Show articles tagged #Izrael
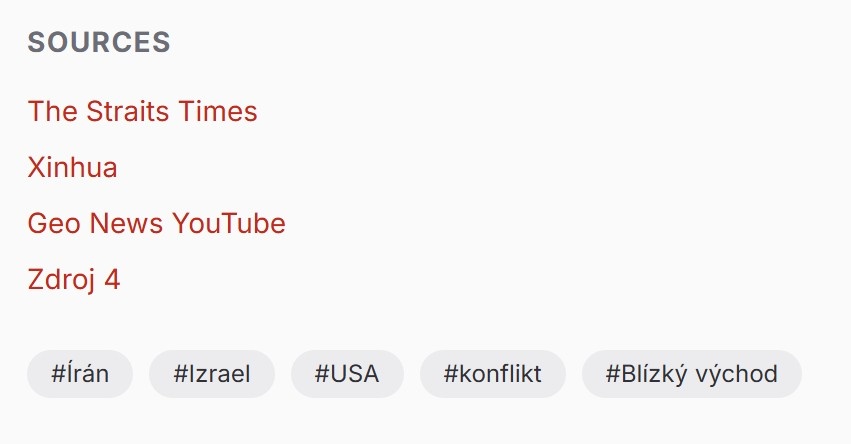The height and width of the screenshot is (444, 851). pyautogui.click(x=211, y=374)
